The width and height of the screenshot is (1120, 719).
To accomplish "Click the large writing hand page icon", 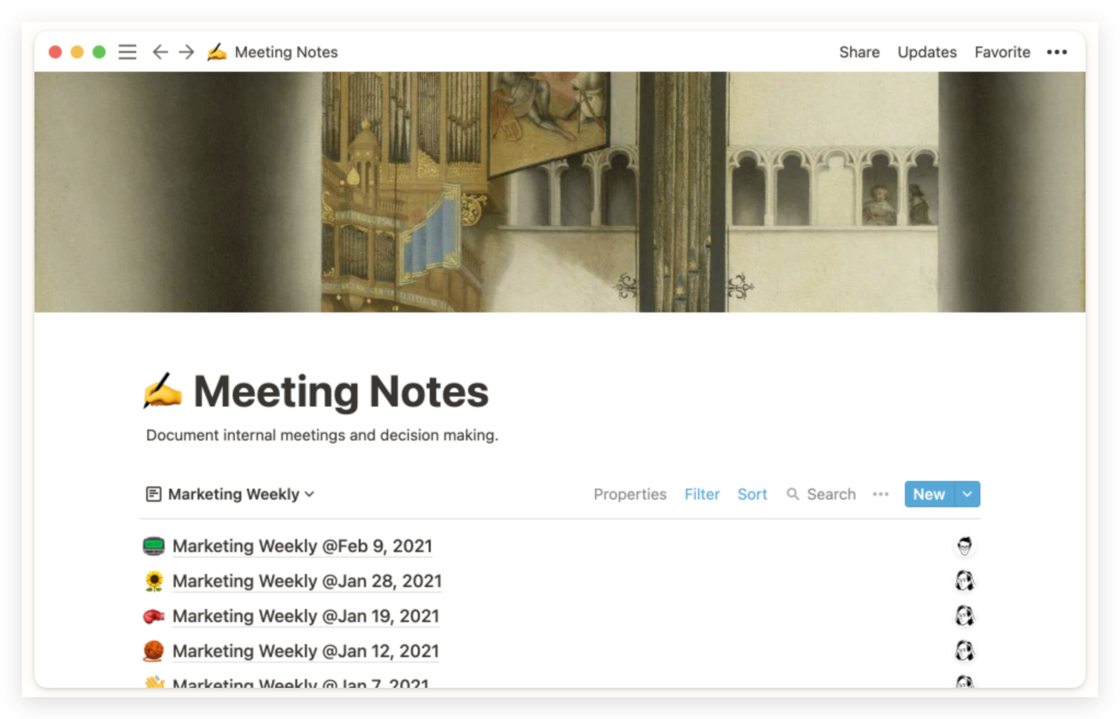I will pyautogui.click(x=162, y=391).
